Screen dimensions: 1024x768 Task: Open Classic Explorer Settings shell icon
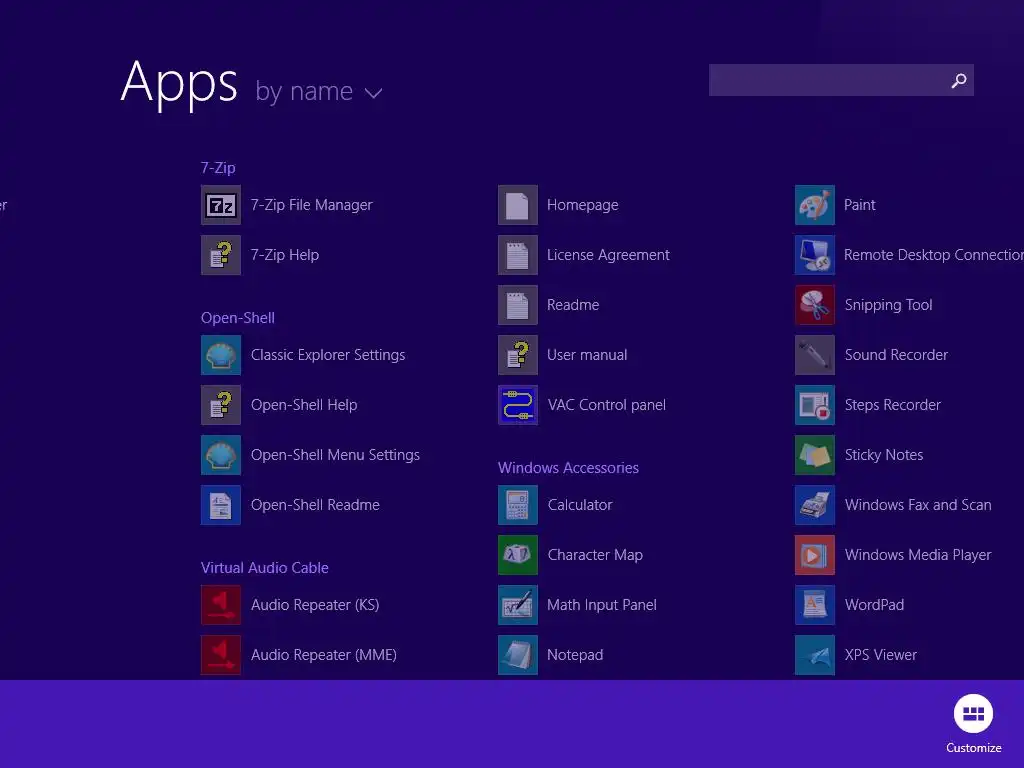point(221,355)
